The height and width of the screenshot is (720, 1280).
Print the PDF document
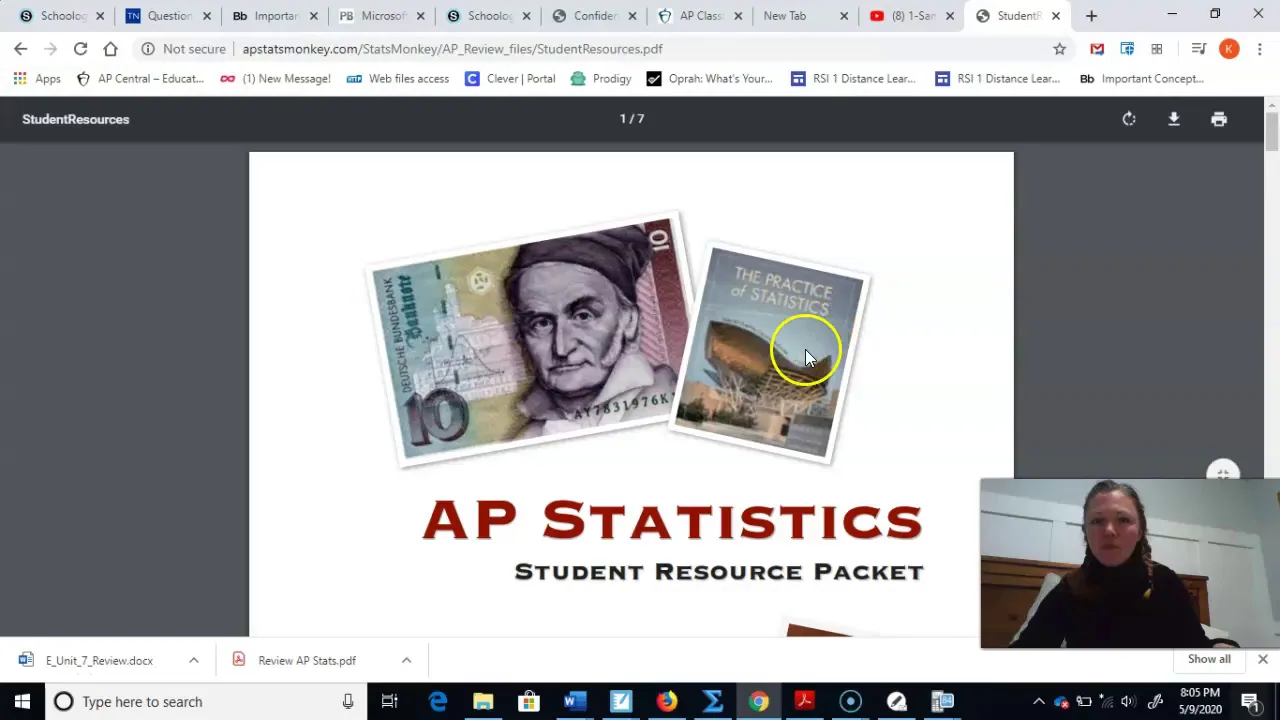point(1219,119)
